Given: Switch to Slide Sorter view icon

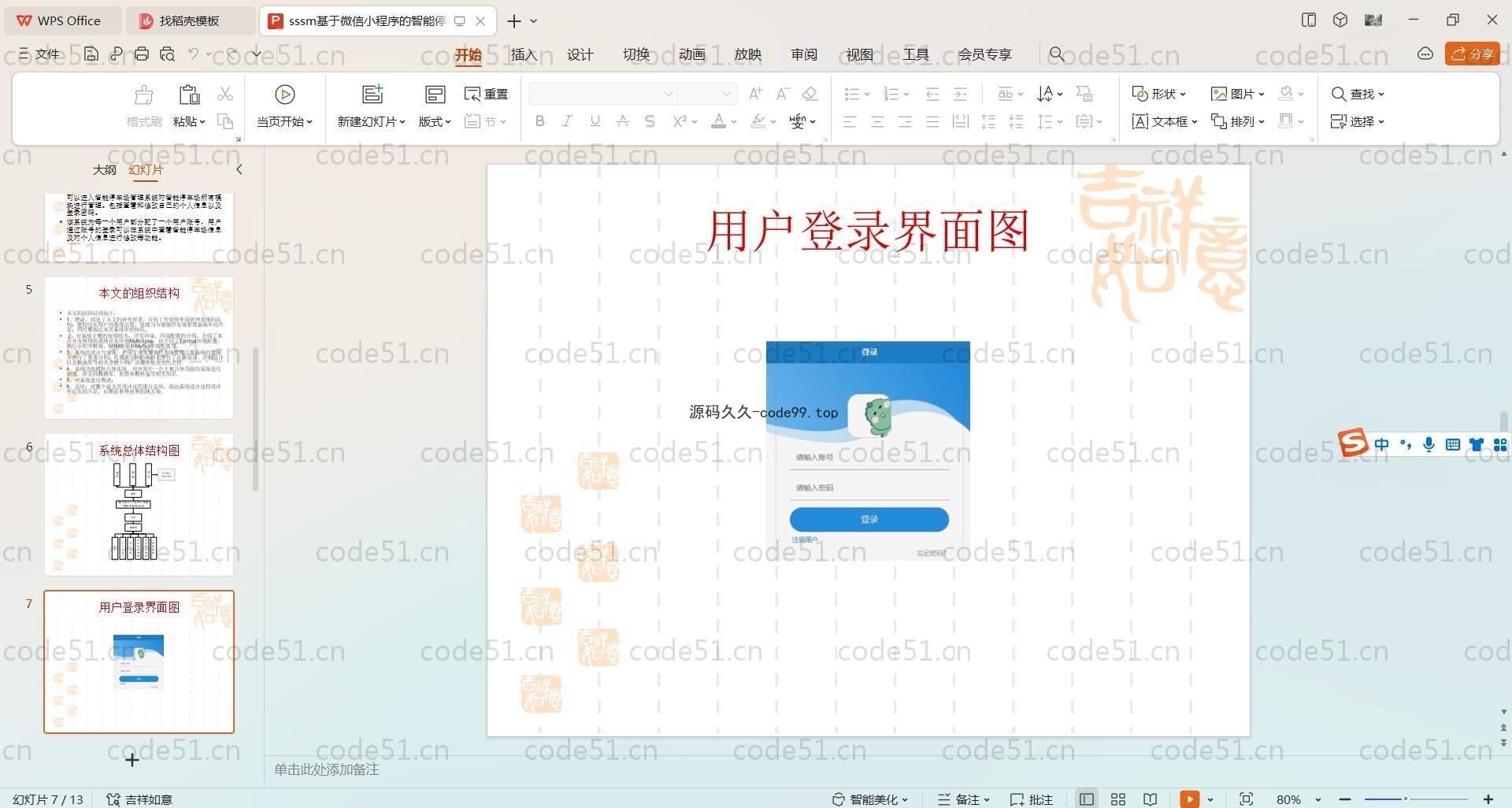Looking at the screenshot, I should coord(1117,799).
